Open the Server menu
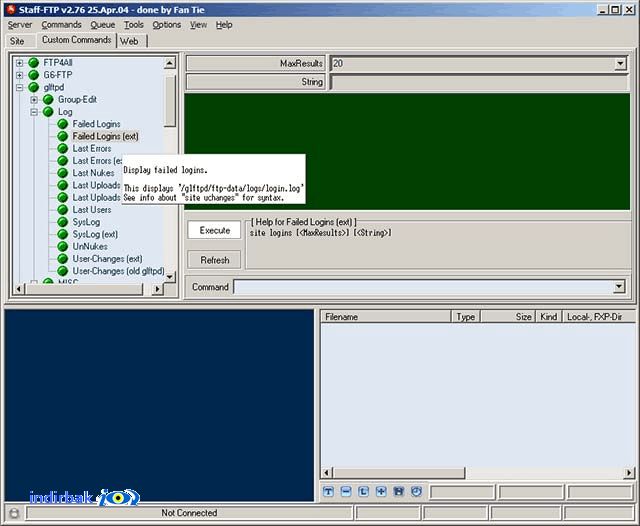 point(20,25)
